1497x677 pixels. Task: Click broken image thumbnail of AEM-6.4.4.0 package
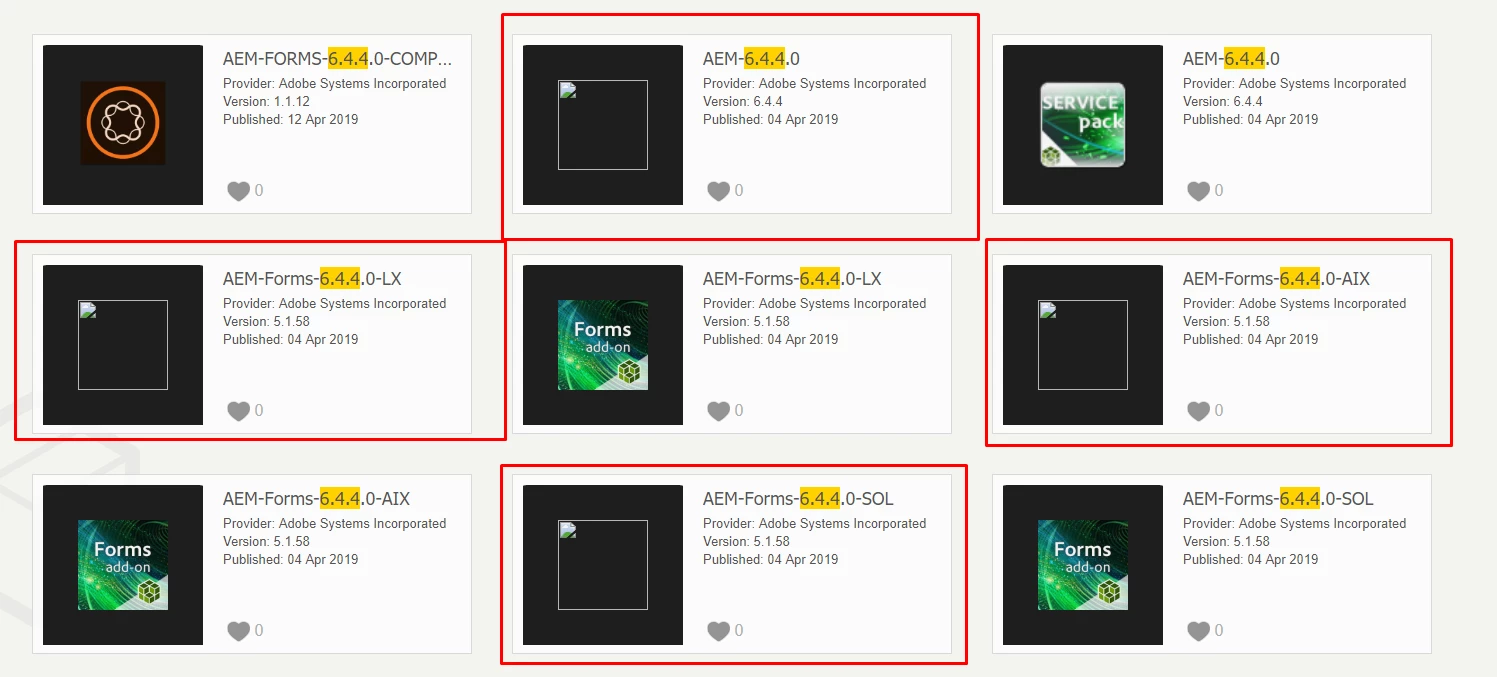click(x=603, y=125)
